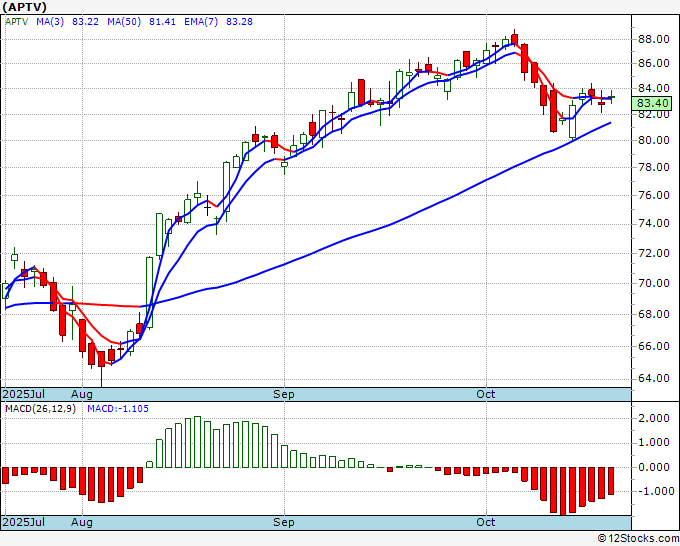Click Aug on the price chart date axis
This screenshot has height=546, width=680.
tap(82, 394)
